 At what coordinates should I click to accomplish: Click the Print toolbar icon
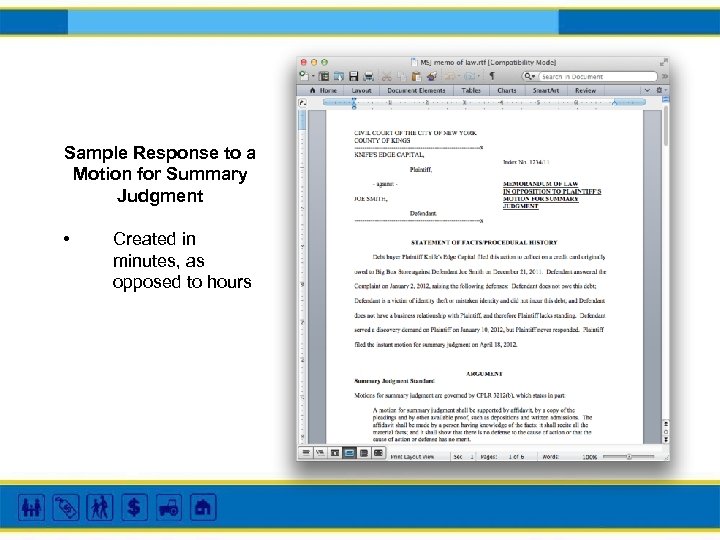[x=368, y=76]
